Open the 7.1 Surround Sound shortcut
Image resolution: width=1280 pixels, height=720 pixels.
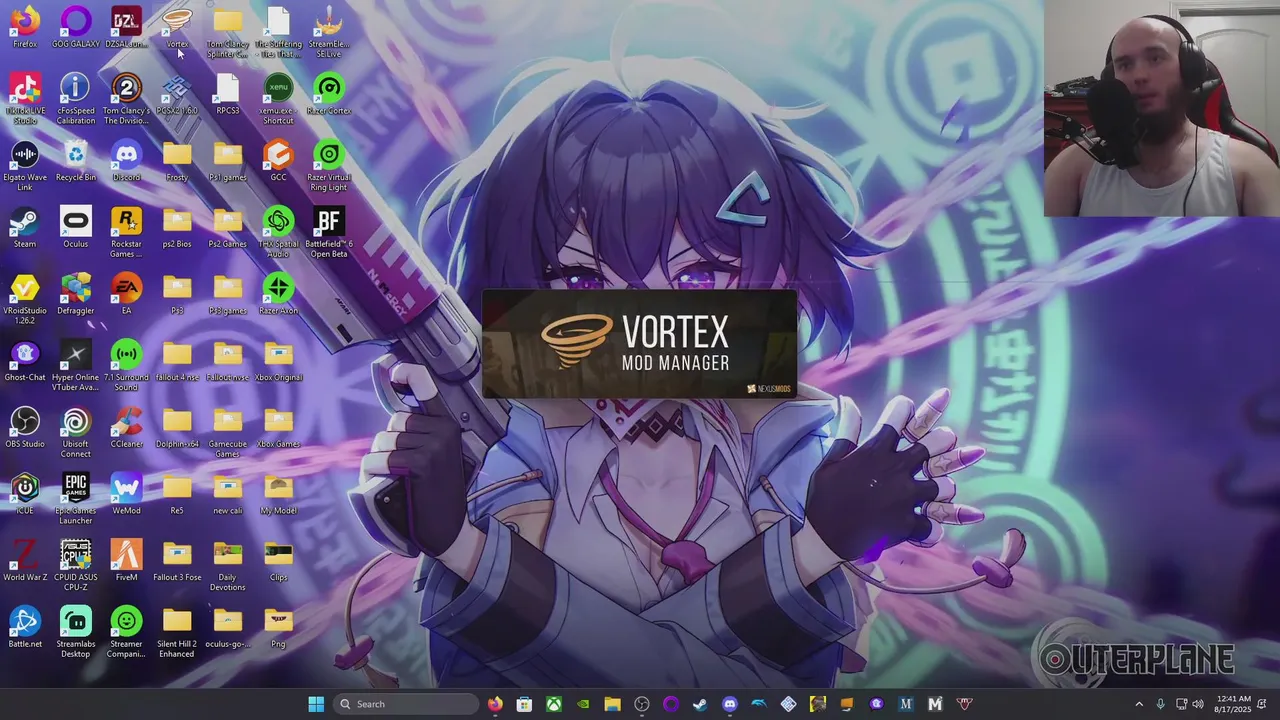[x=126, y=366]
